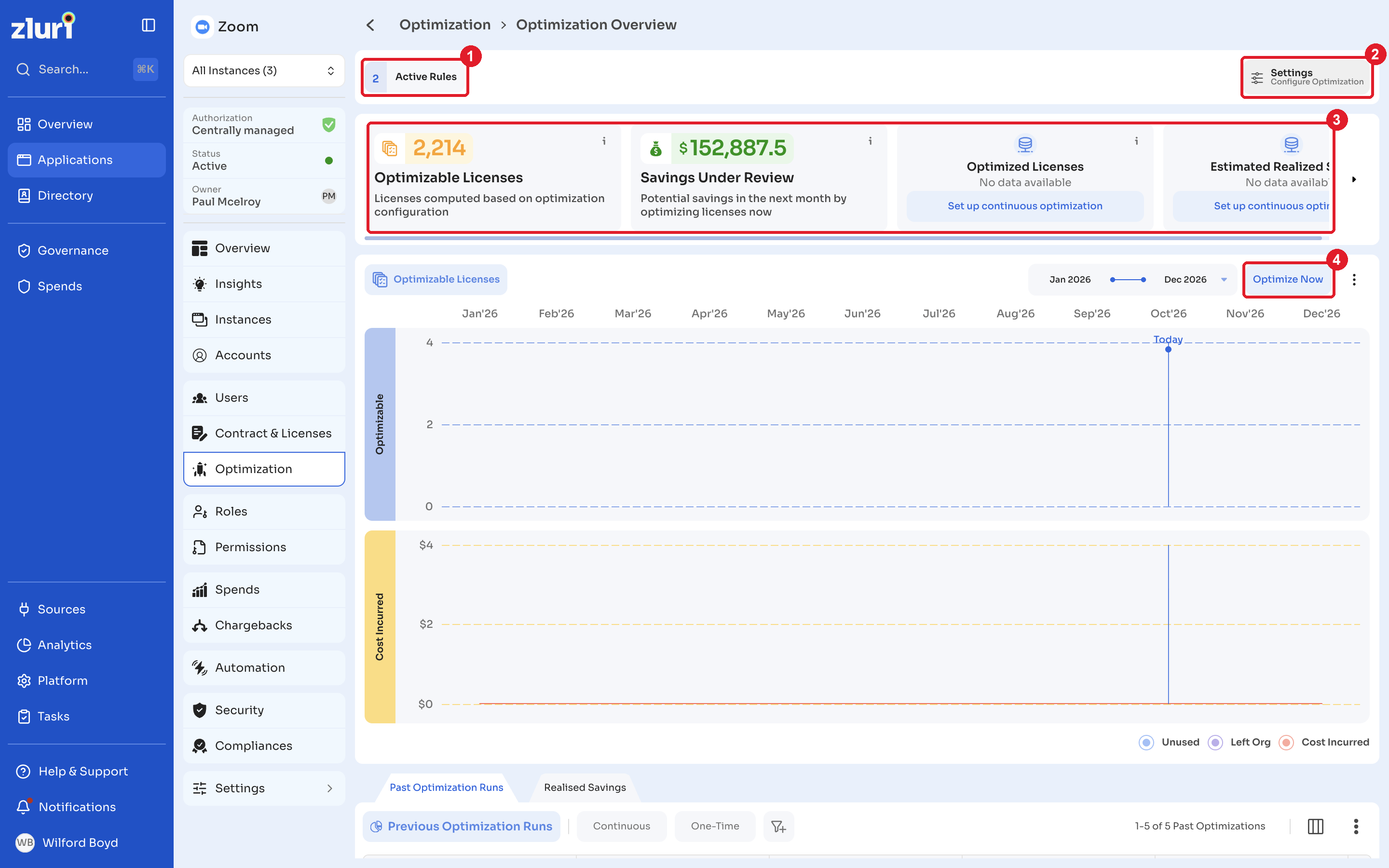This screenshot has height=868, width=1389.
Task: Toggle the Left Org legend series
Action: point(1239,742)
